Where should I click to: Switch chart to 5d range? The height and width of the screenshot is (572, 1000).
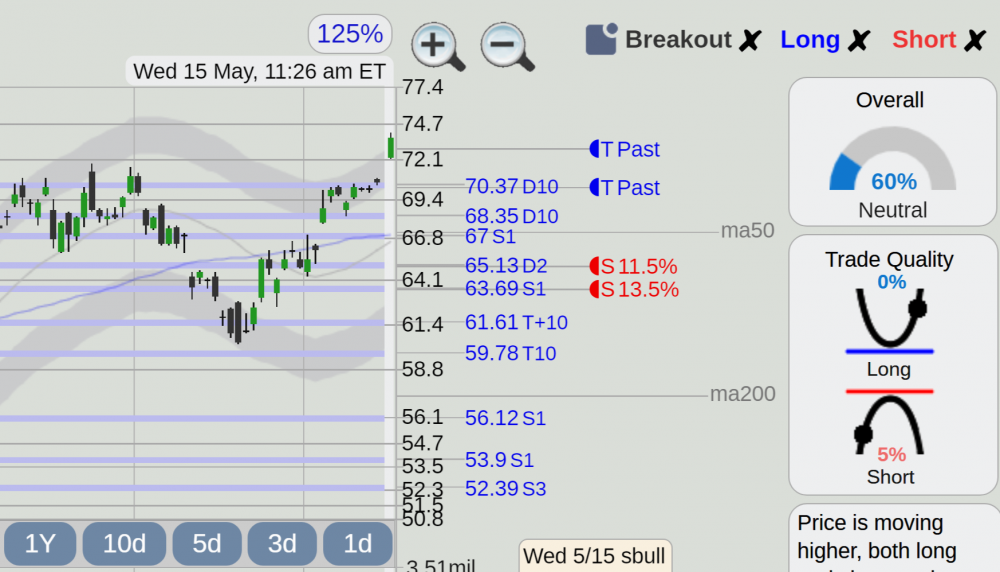coord(207,543)
